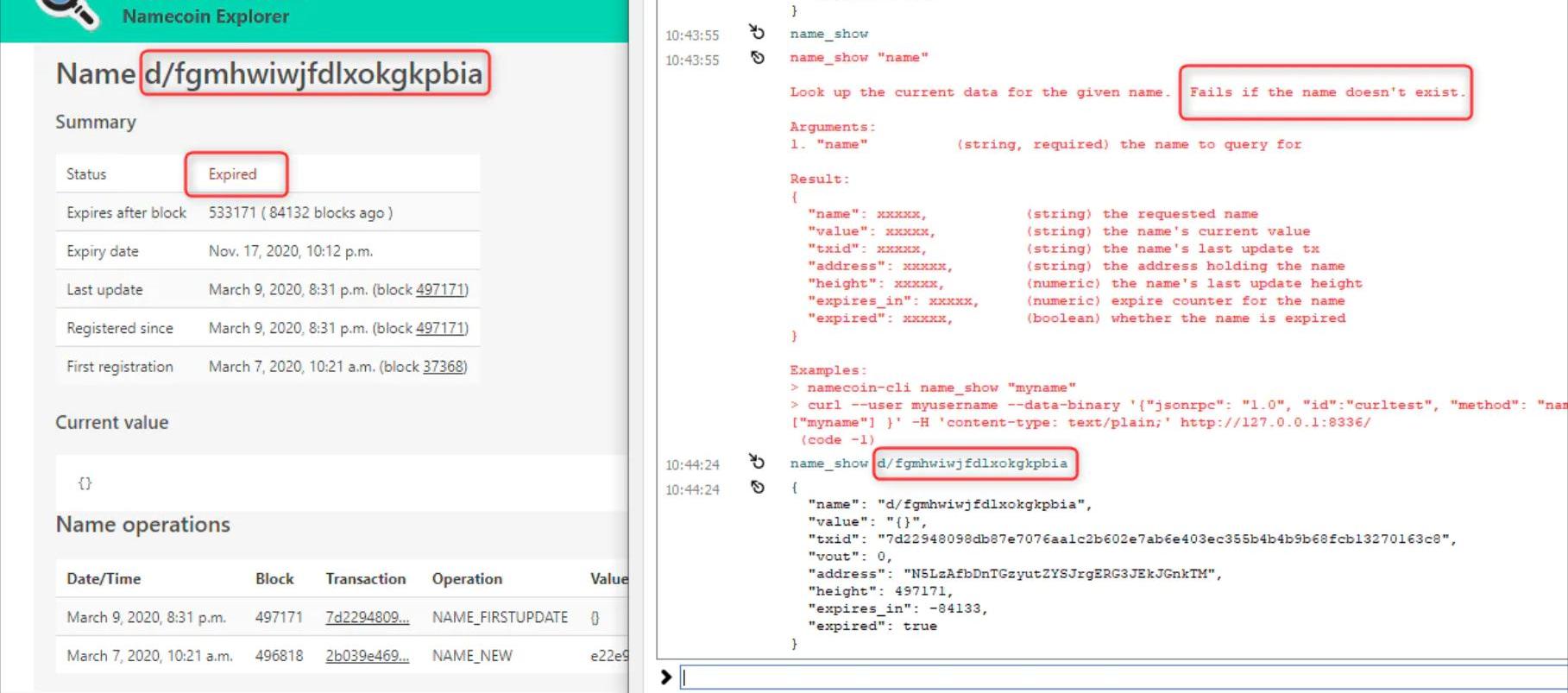Click the console prompt arrow icon
The image size is (1568, 693).
(665, 677)
